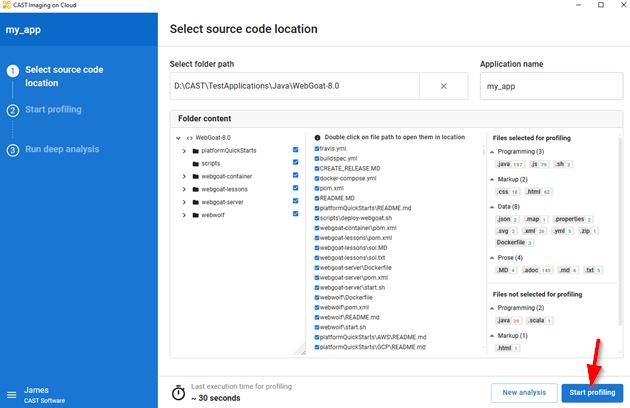Expand the webgoat-lessons folder
This screenshot has height=408, width=630.
click(x=184, y=189)
